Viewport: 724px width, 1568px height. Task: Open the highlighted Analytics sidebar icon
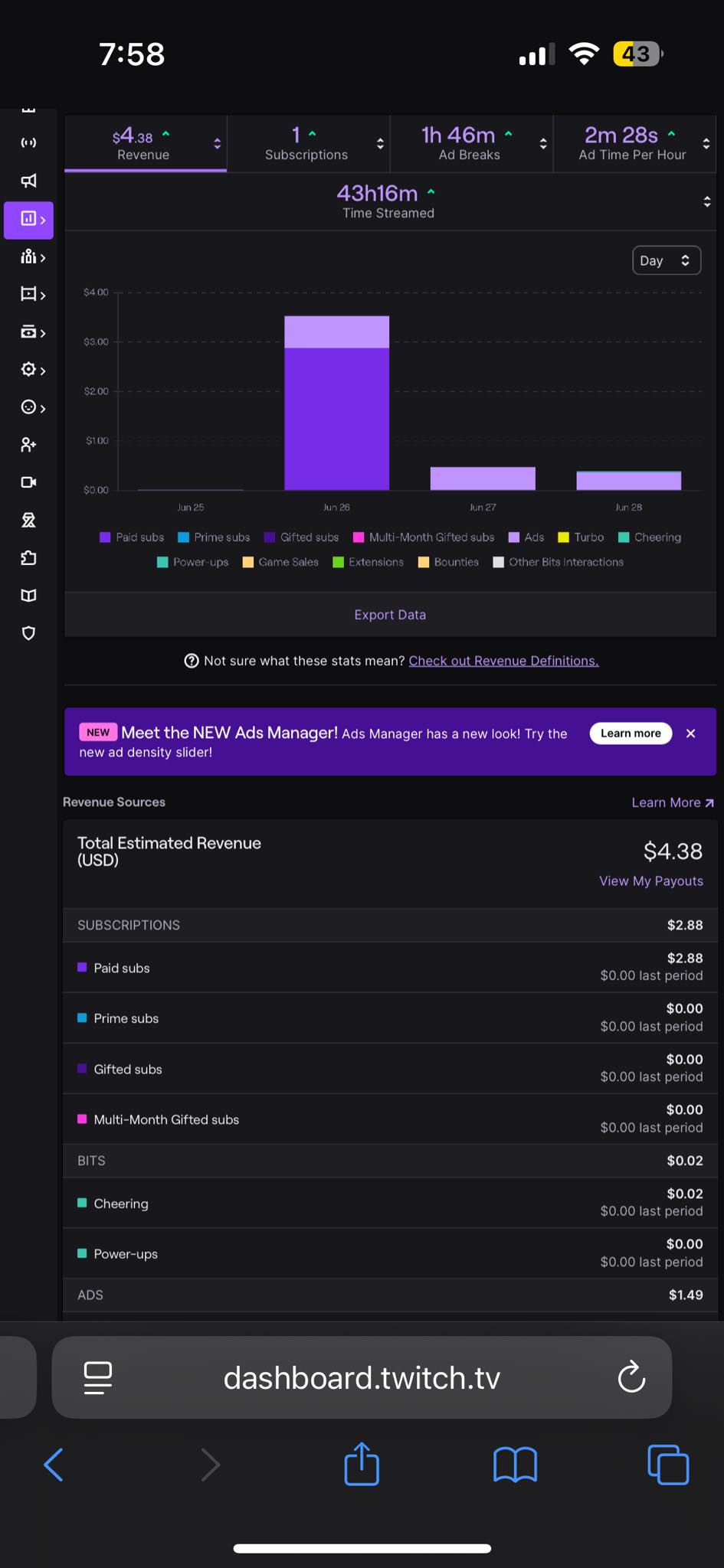[x=29, y=220]
